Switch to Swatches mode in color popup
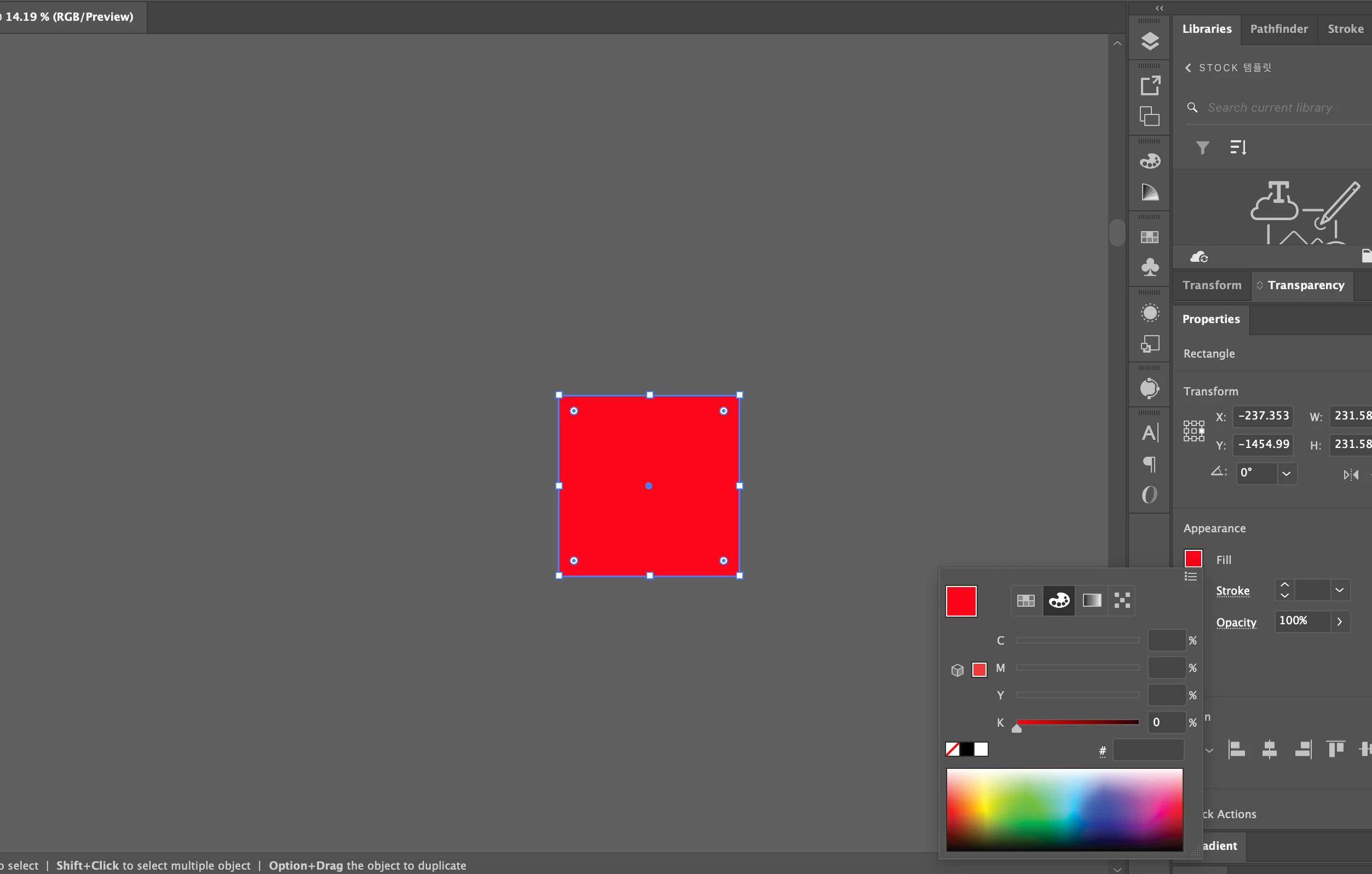The height and width of the screenshot is (874, 1372). click(x=1025, y=601)
